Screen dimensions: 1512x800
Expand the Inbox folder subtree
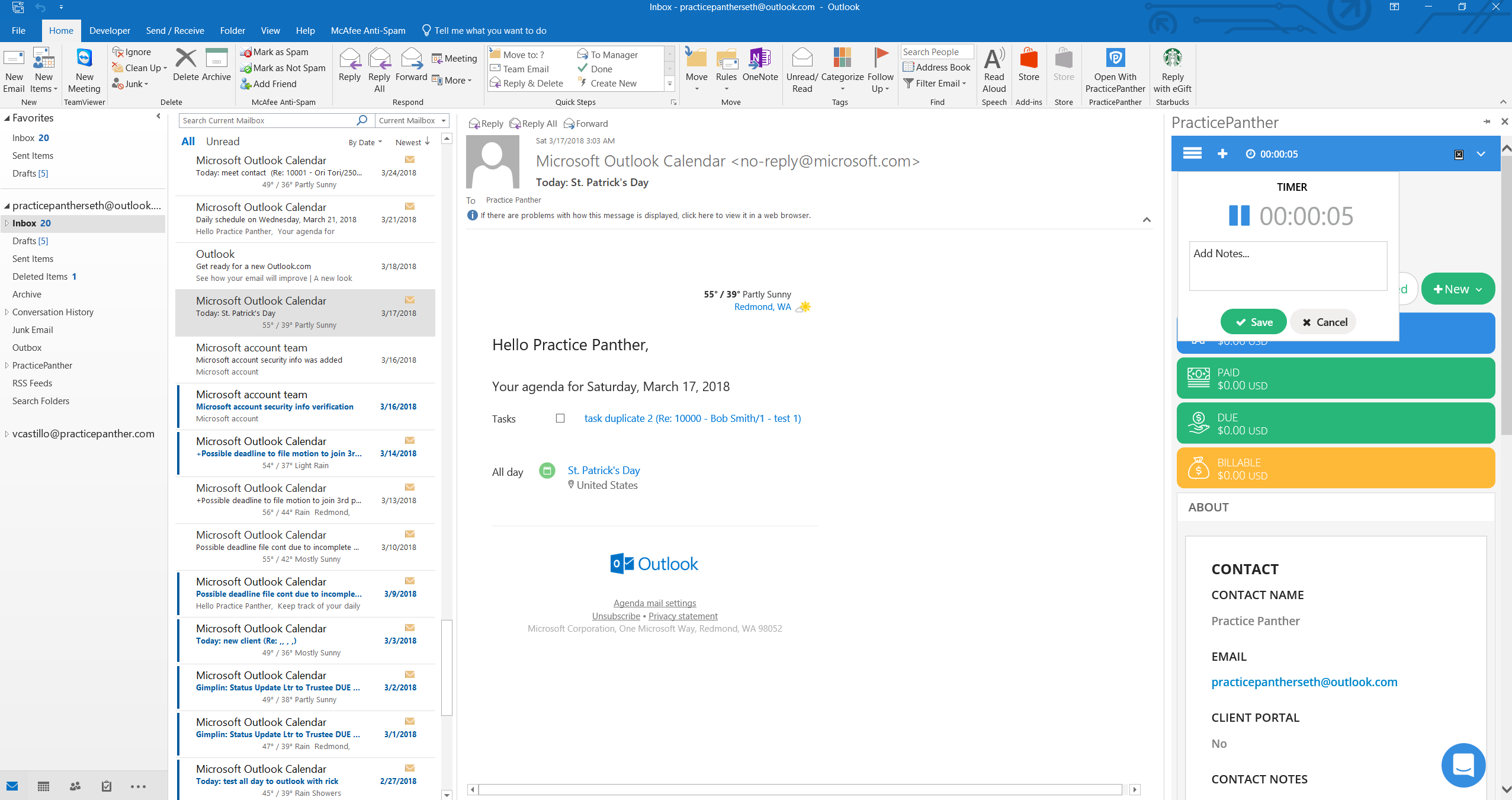pyautogui.click(x=7, y=223)
